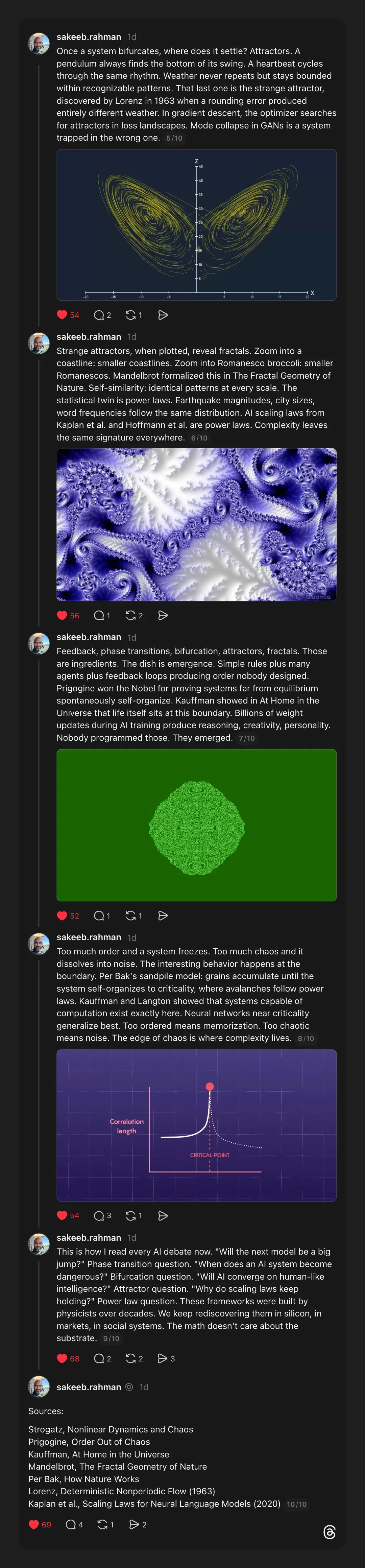Like the Lorenz attractor post with 54 likes
Image resolution: width=365 pixels, height=1568 pixels.
62,315
